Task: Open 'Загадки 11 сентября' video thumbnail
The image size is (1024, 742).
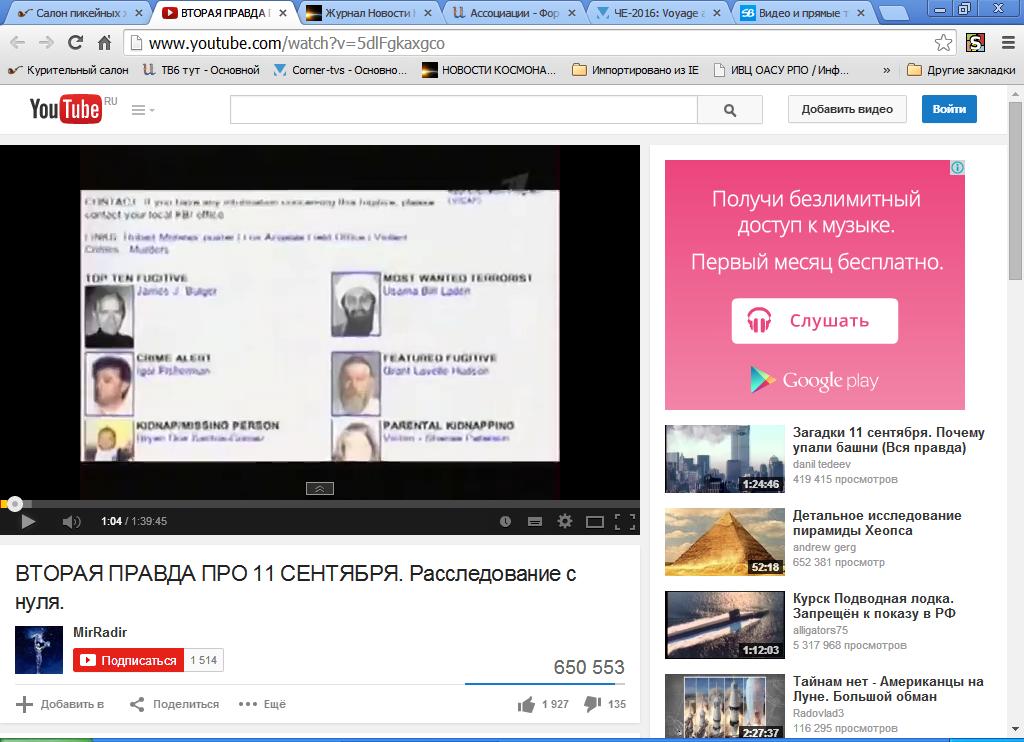Action: click(725, 459)
